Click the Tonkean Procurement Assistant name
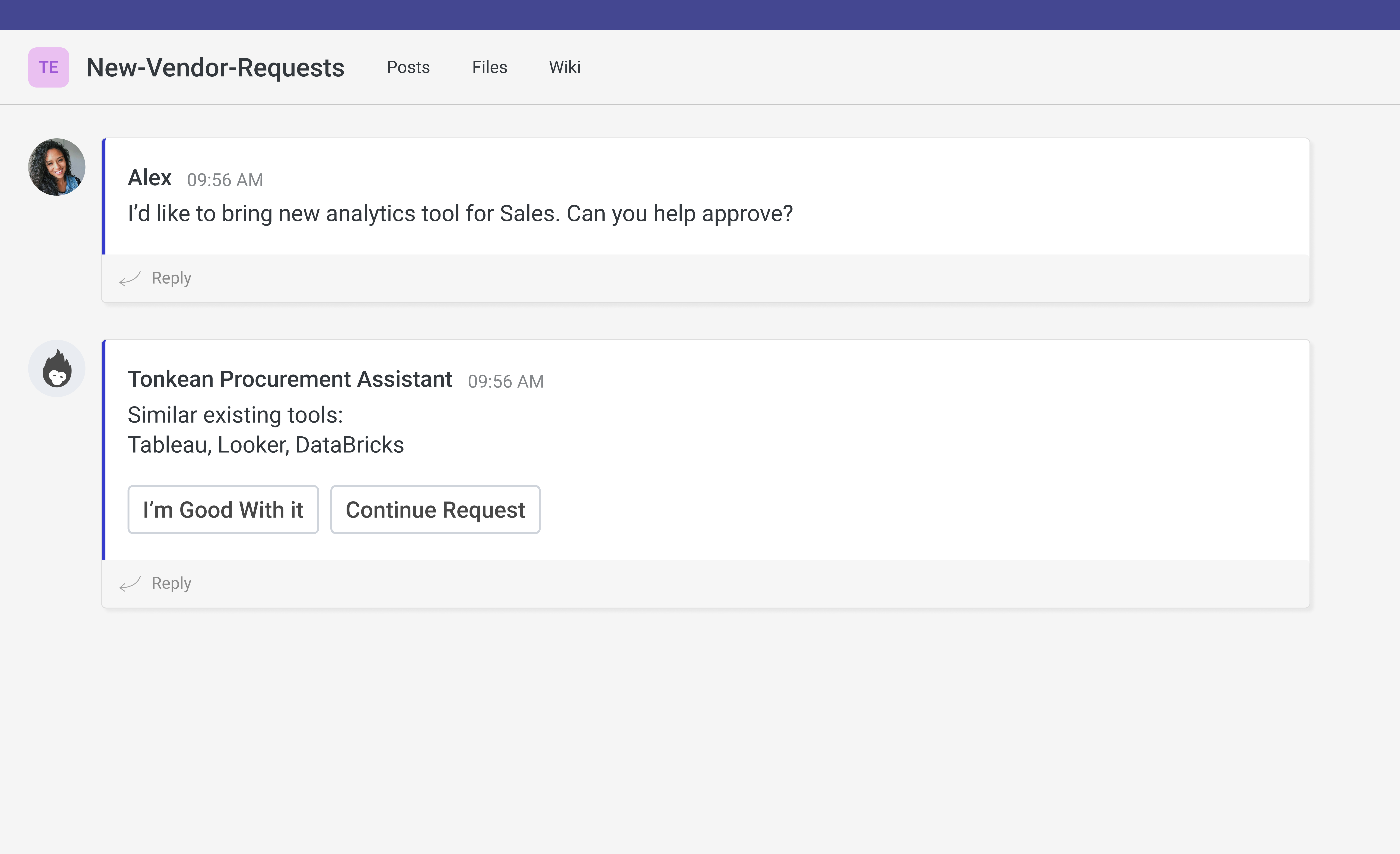The image size is (1400, 854). [290, 379]
